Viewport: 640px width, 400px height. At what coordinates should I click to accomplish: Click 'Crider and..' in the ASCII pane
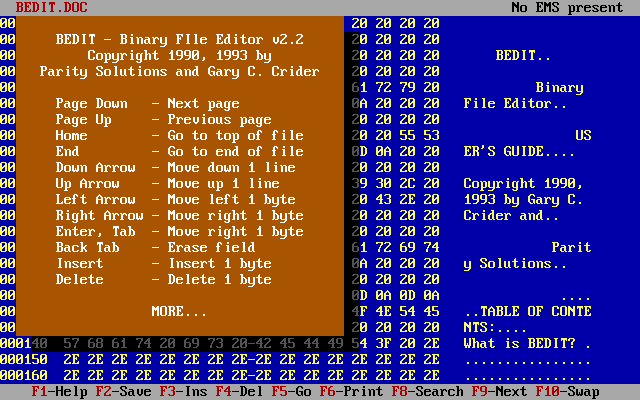coord(511,216)
